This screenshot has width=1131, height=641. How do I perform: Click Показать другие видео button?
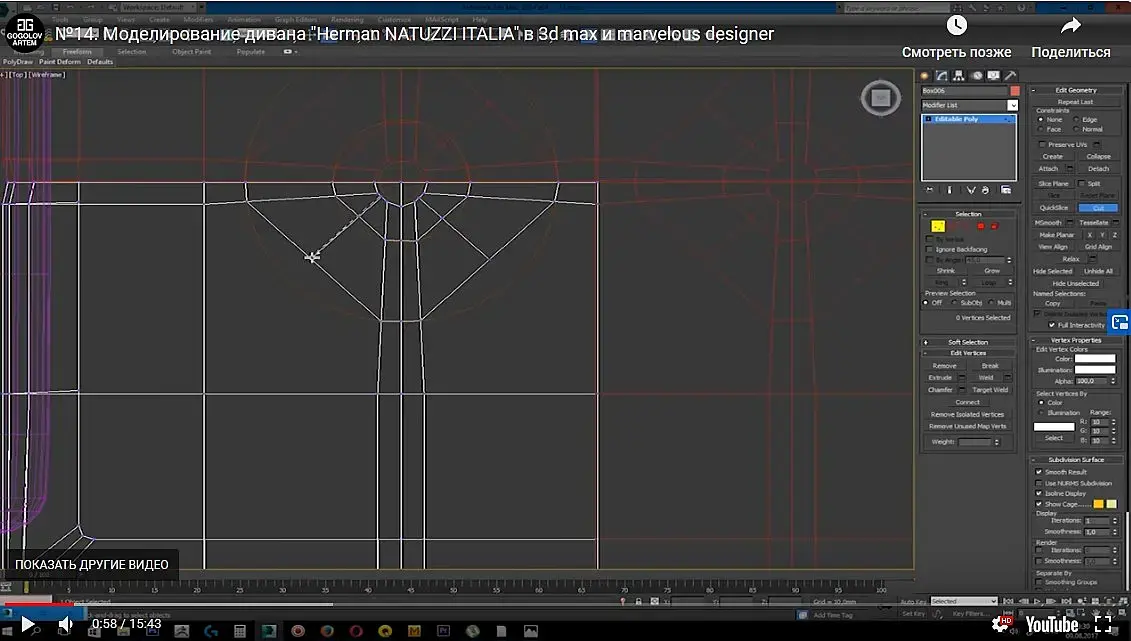click(92, 565)
